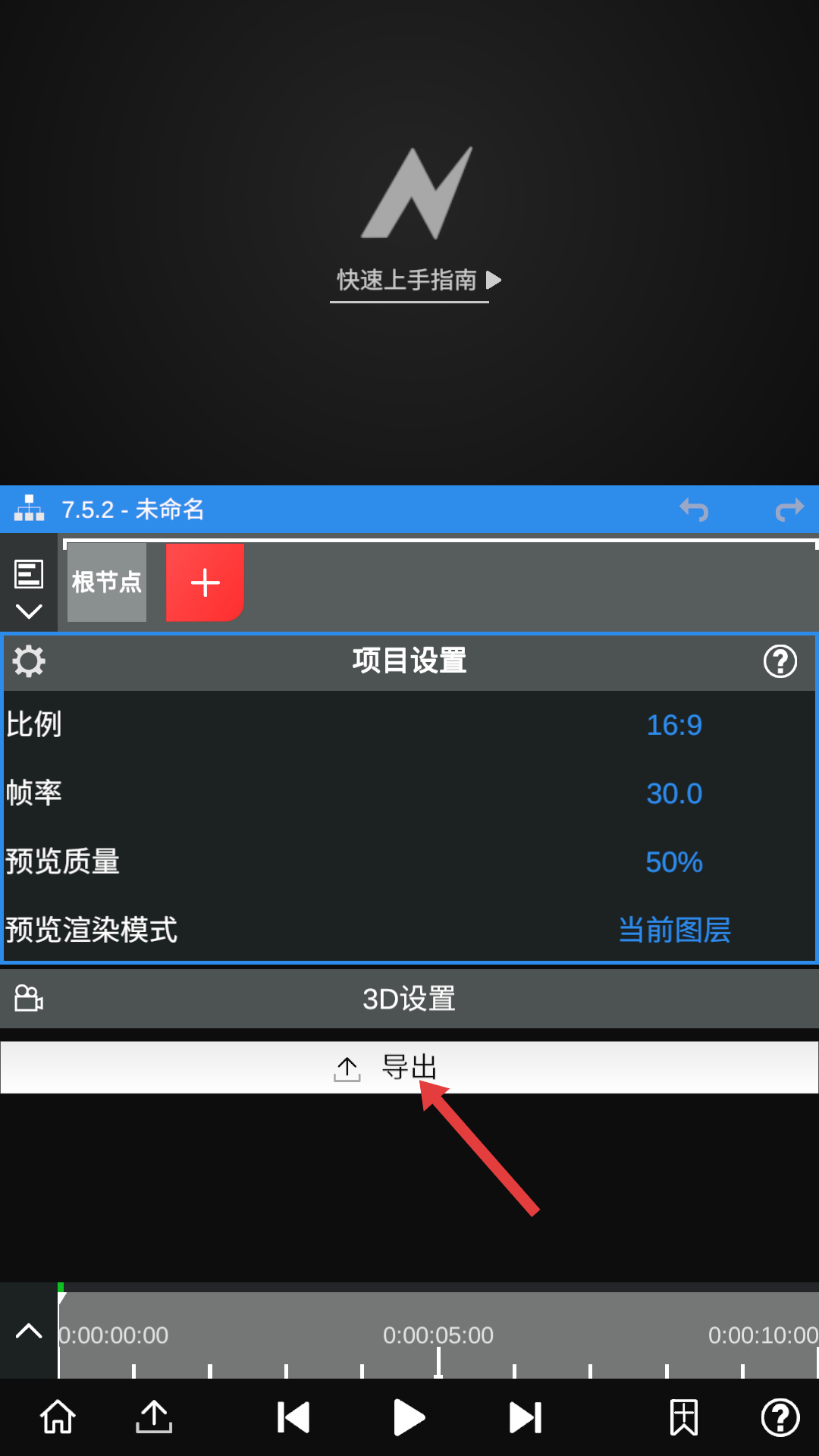Switch 预览渲染模式 from 当前图层
This screenshot has width=819, height=1456.
click(x=674, y=930)
